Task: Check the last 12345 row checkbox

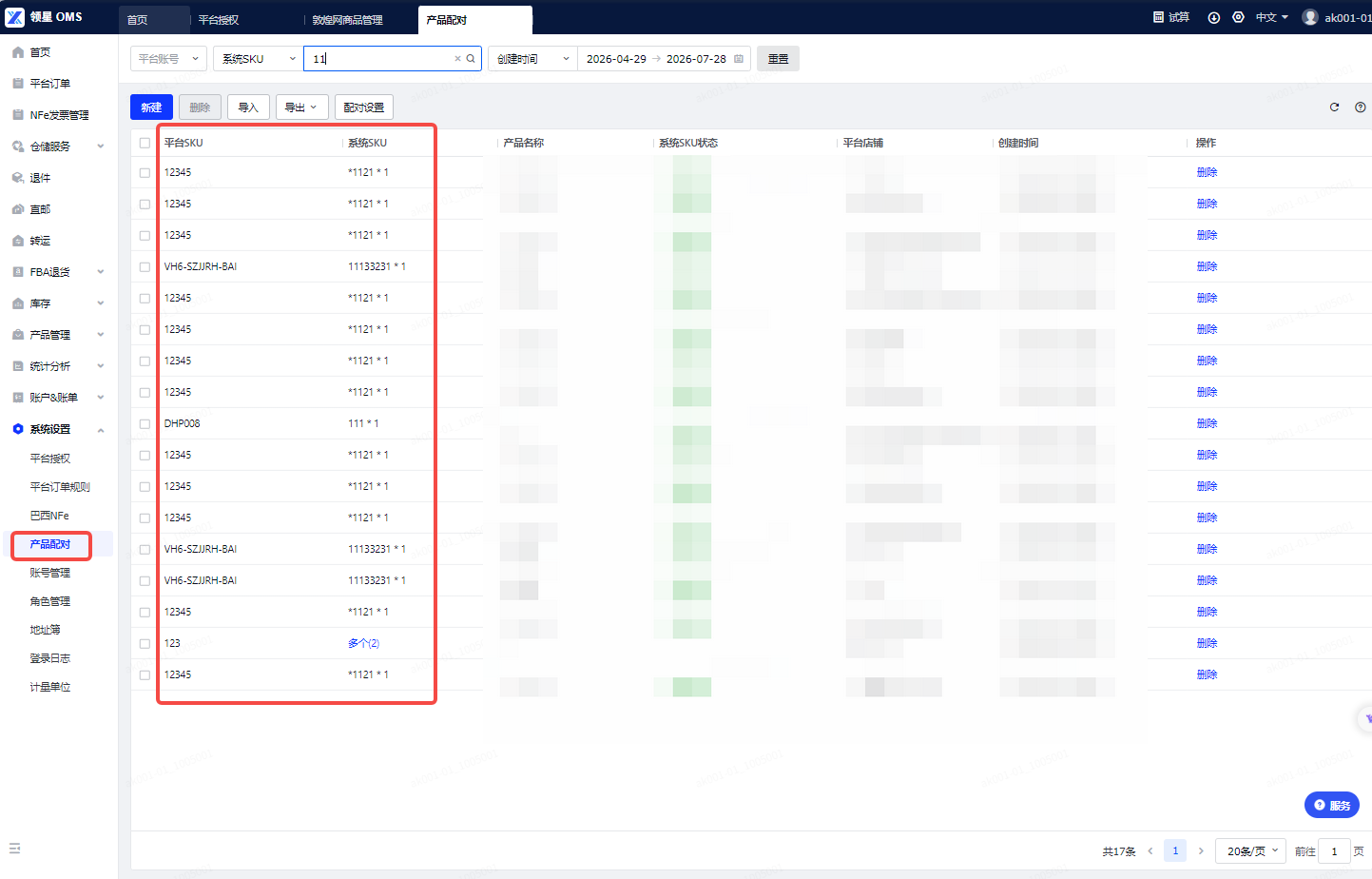Action: click(145, 675)
